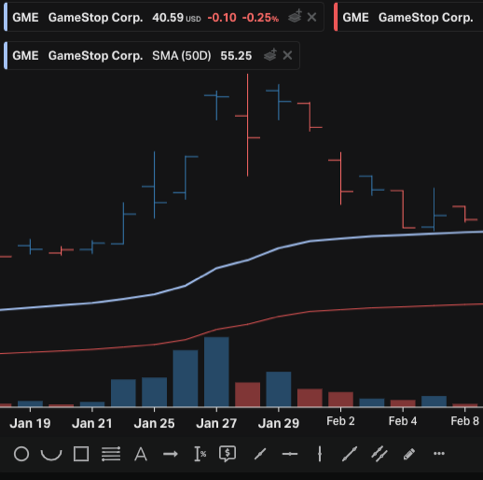483x480 pixels.
Task: Click the Feb 8 date axis label
Action: 465,421
